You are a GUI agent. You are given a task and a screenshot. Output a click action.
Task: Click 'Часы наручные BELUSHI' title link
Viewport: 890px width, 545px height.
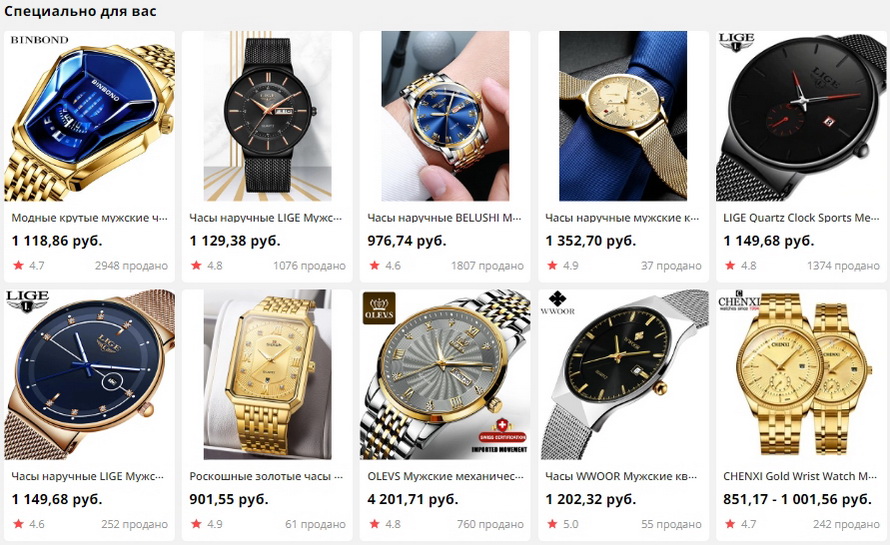click(444, 218)
